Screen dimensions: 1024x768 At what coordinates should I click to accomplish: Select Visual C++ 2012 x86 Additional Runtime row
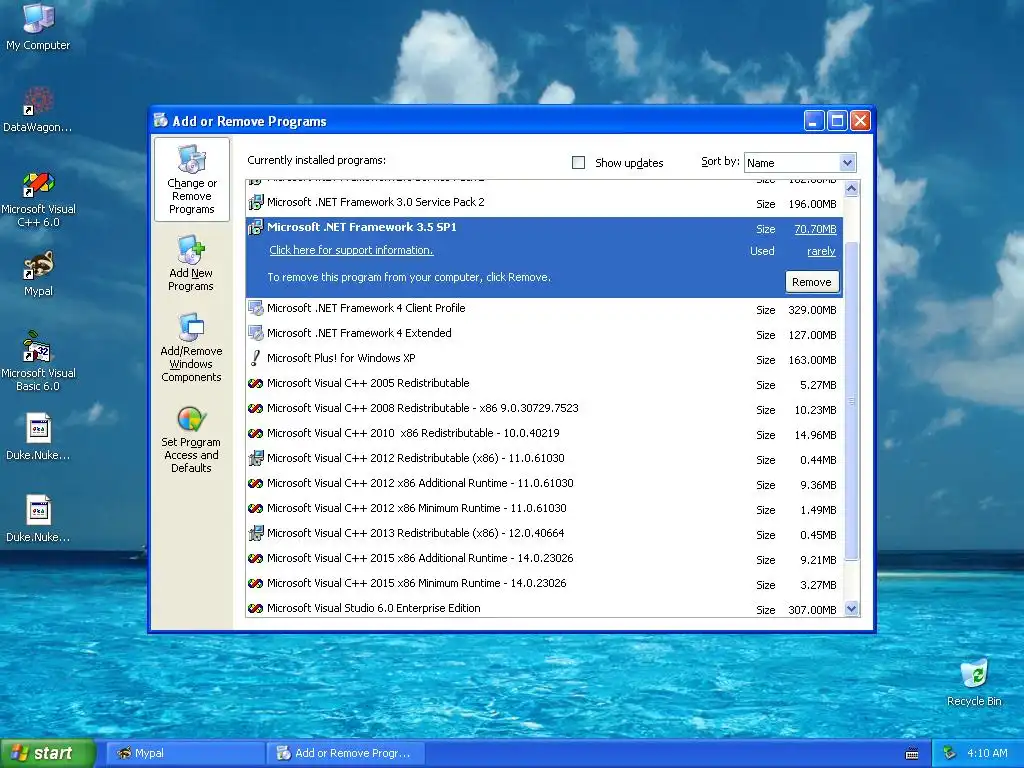point(544,483)
